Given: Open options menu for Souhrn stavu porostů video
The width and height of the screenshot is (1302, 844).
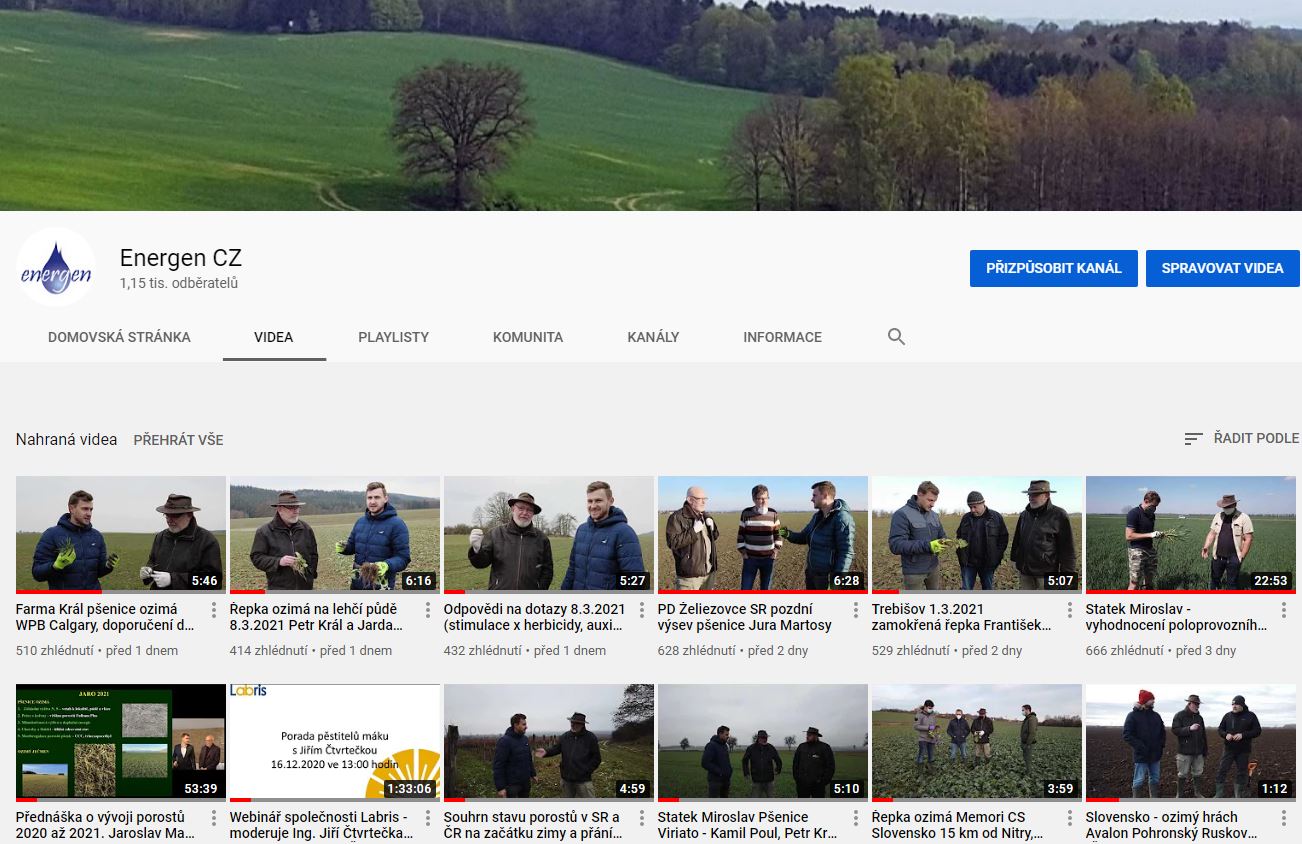Looking at the screenshot, I should point(642,817).
